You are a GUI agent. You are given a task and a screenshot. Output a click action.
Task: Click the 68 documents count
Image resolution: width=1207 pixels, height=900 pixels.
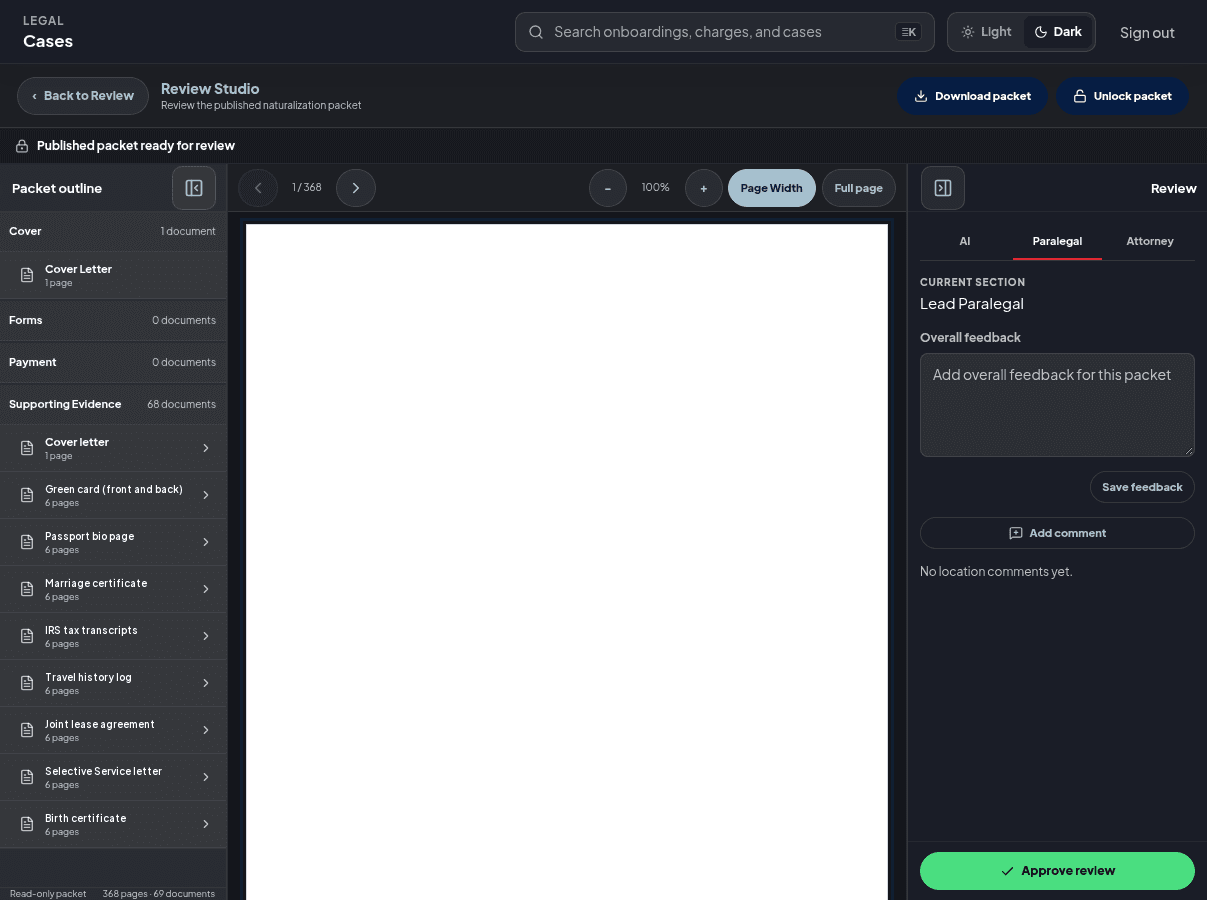[x=181, y=404]
